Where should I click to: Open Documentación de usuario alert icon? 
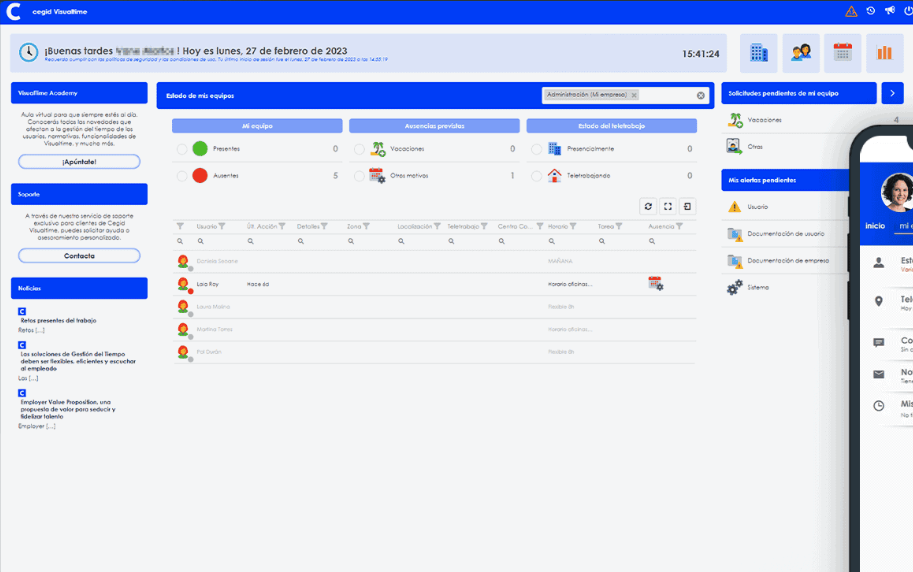coord(734,234)
